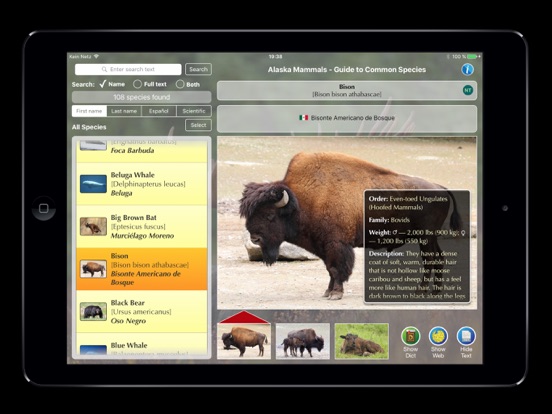This screenshot has height=414, width=552.
Task: Switch to the Last name tab
Action: pyautogui.click(x=124, y=111)
